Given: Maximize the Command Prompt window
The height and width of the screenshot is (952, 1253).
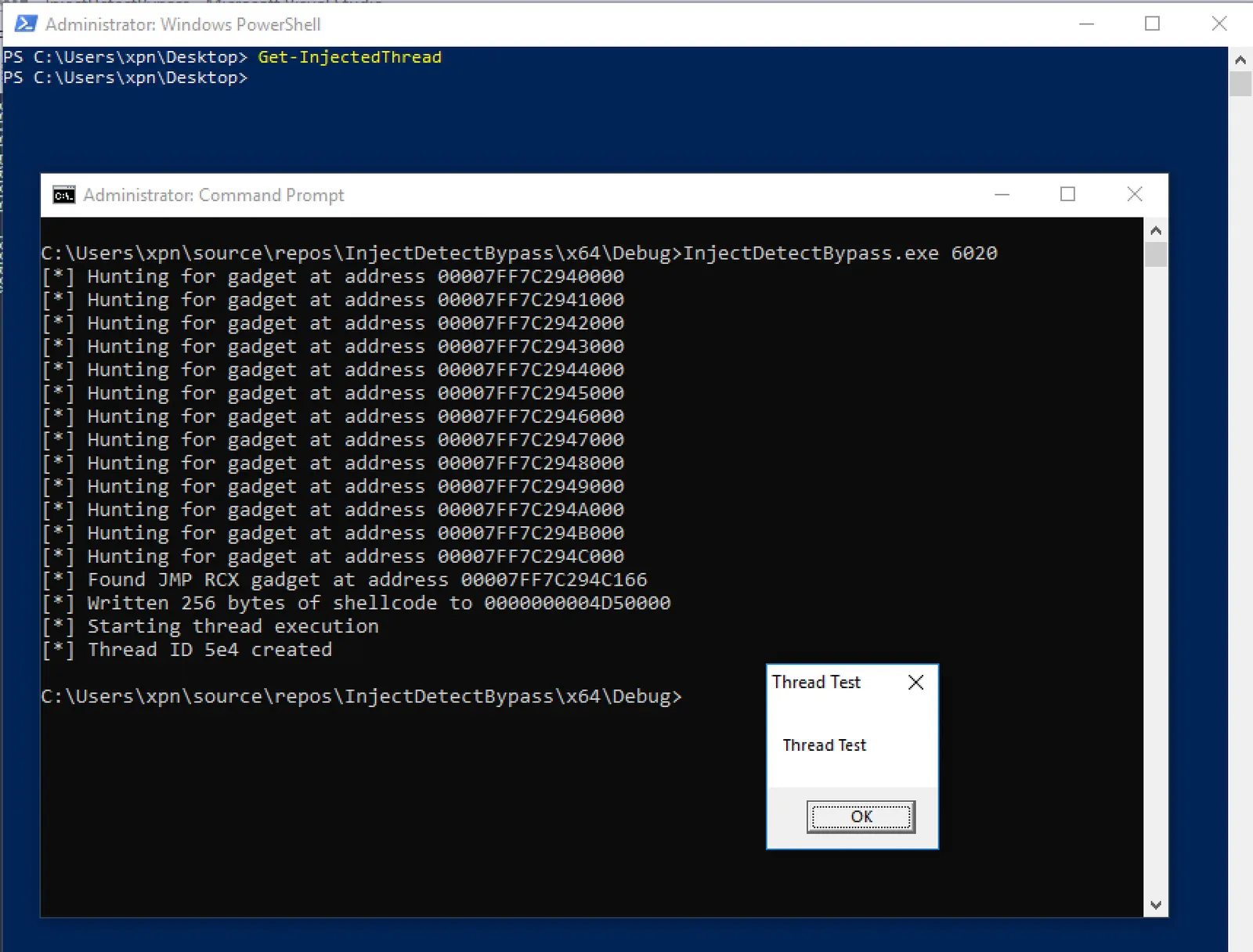Looking at the screenshot, I should click(1067, 194).
